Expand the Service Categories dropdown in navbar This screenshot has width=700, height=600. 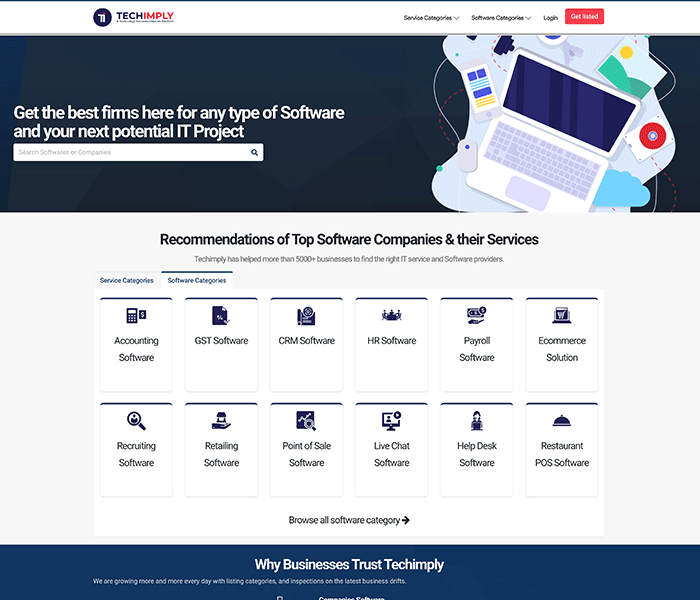pos(431,17)
